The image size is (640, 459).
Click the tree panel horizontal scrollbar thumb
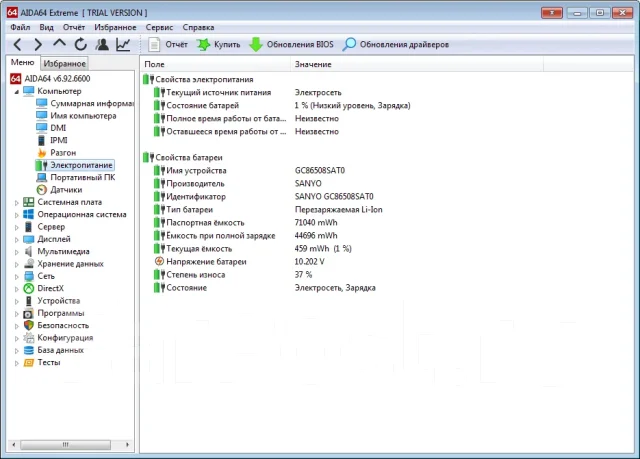(x=65, y=445)
